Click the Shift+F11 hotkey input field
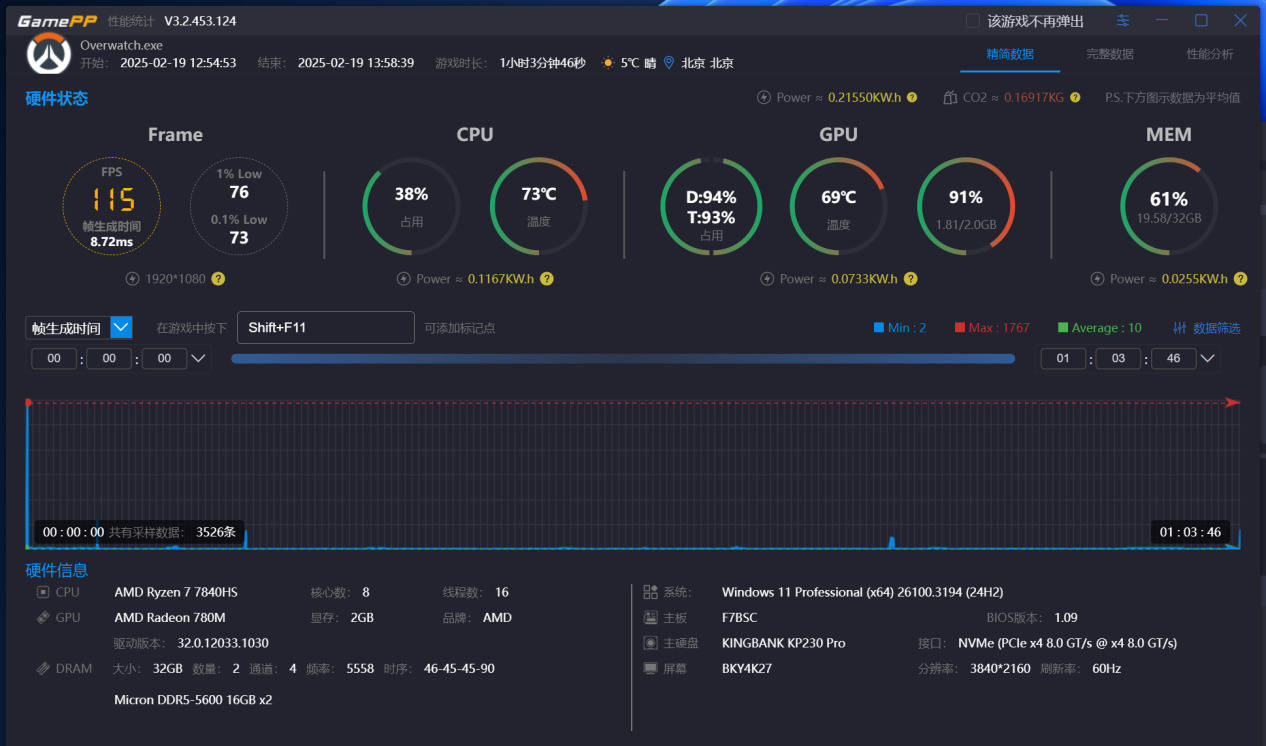Image resolution: width=1266 pixels, height=746 pixels. click(x=325, y=328)
